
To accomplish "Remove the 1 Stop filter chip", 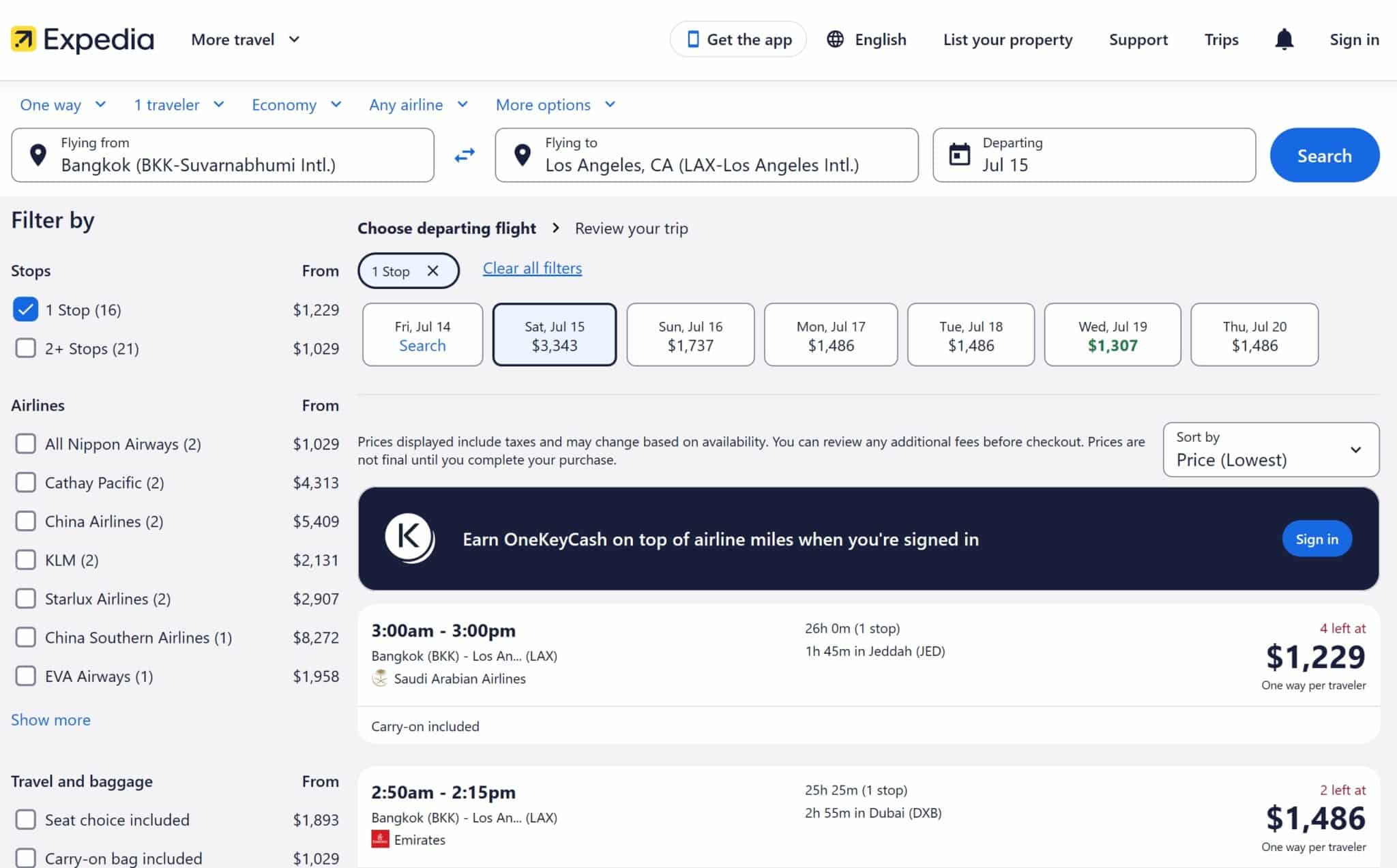I will [x=432, y=271].
